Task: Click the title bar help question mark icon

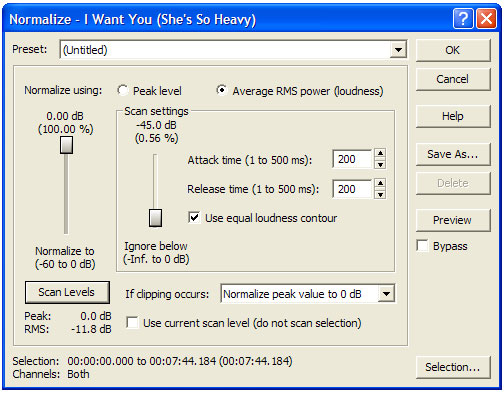Action: pyautogui.click(x=463, y=19)
